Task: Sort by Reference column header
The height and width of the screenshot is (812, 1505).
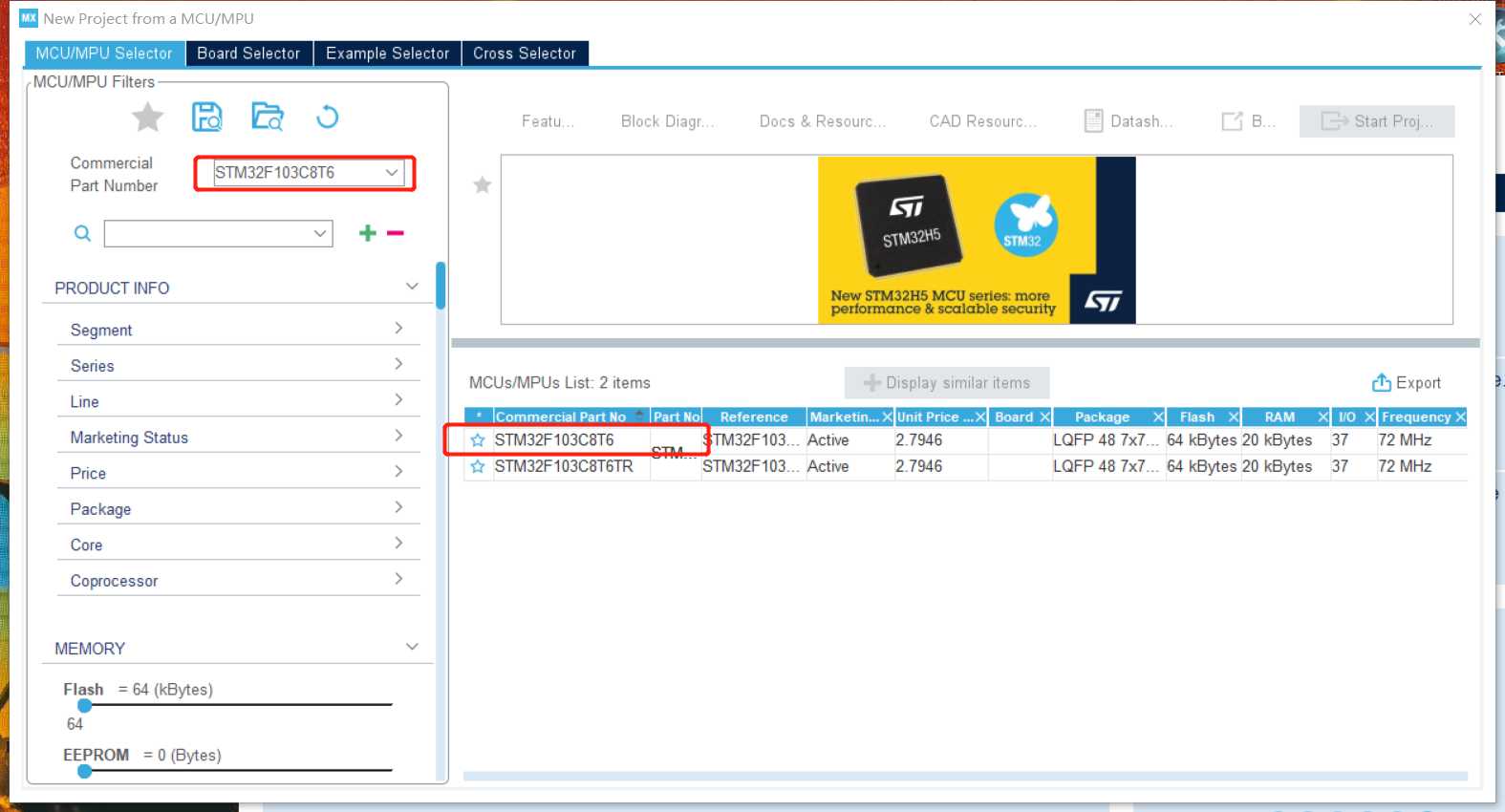Action: pos(754,417)
